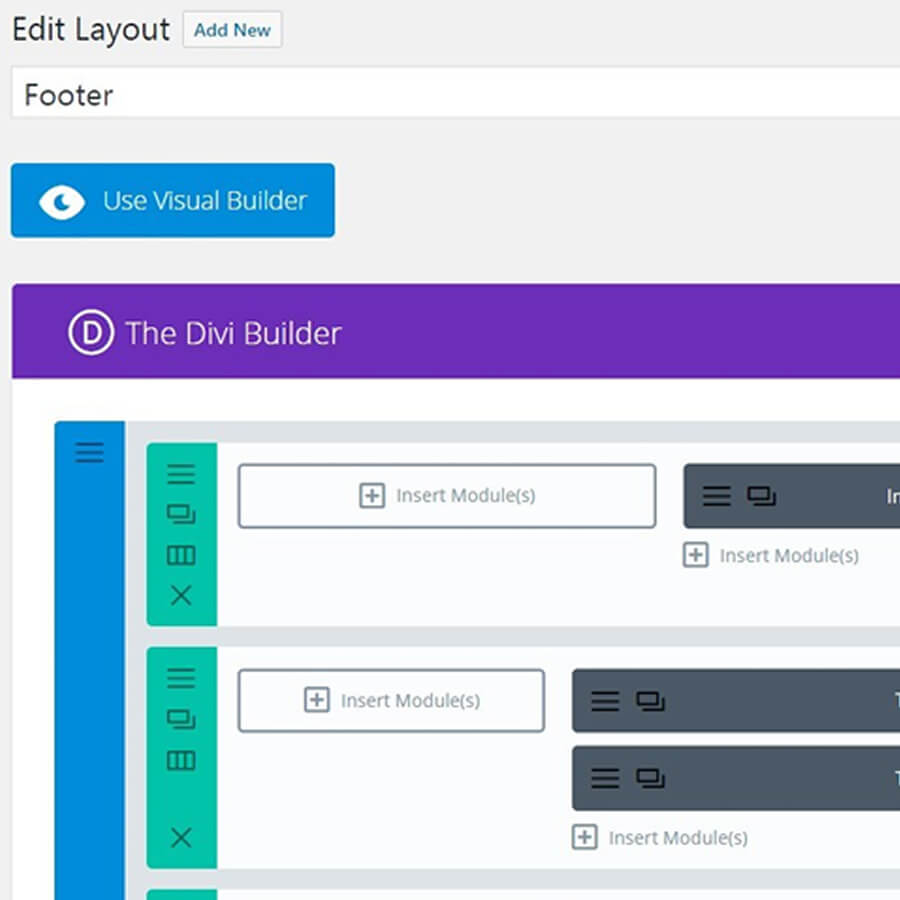Launch the Use Visual Builder button
Image resolution: width=900 pixels, height=900 pixels.
pos(173,200)
